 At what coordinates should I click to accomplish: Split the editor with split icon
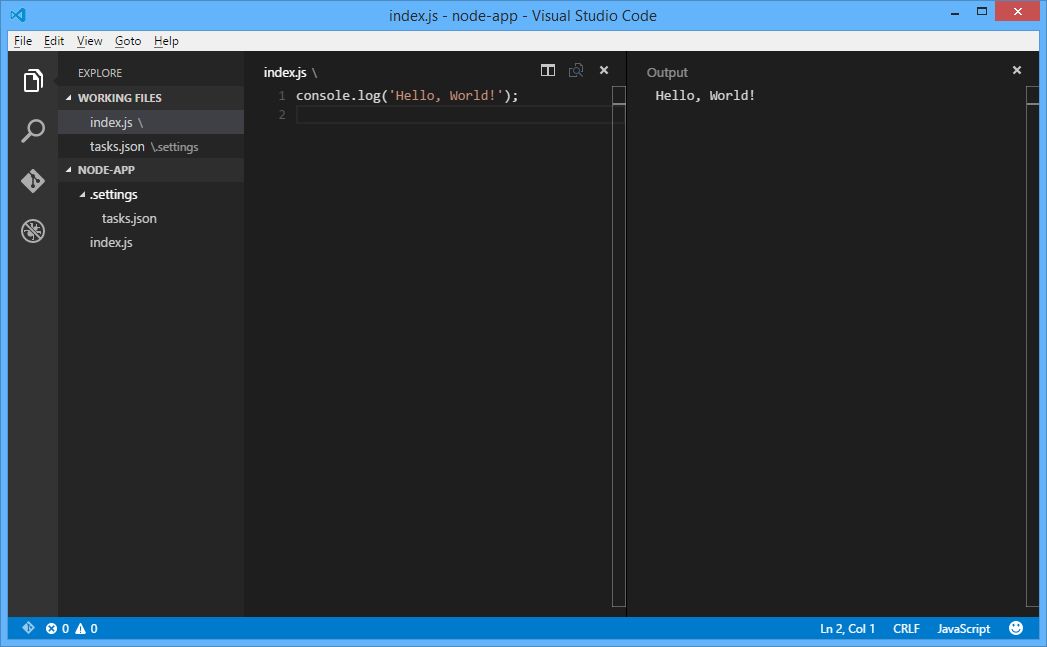[548, 70]
